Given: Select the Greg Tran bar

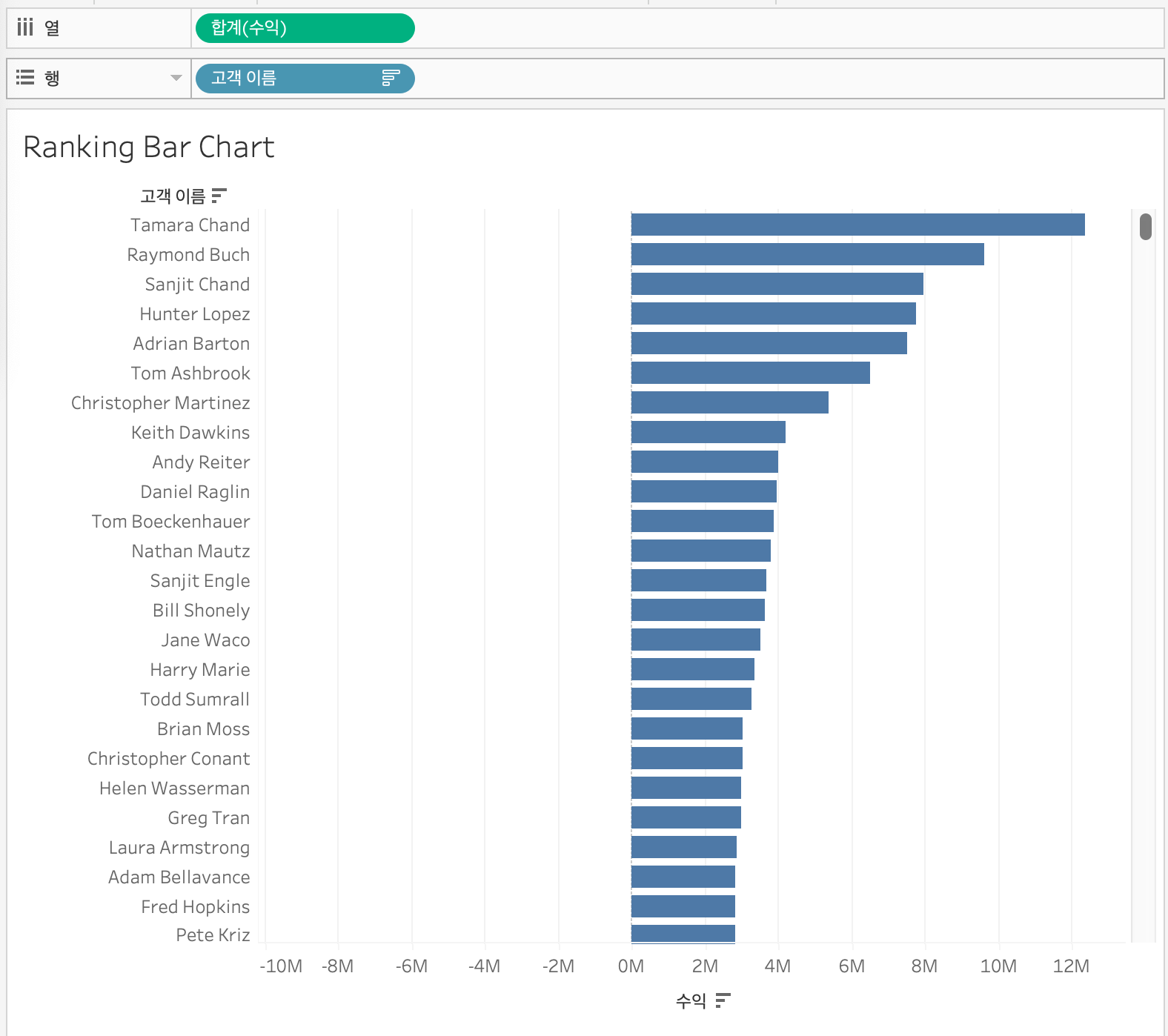Looking at the screenshot, I should [686, 817].
